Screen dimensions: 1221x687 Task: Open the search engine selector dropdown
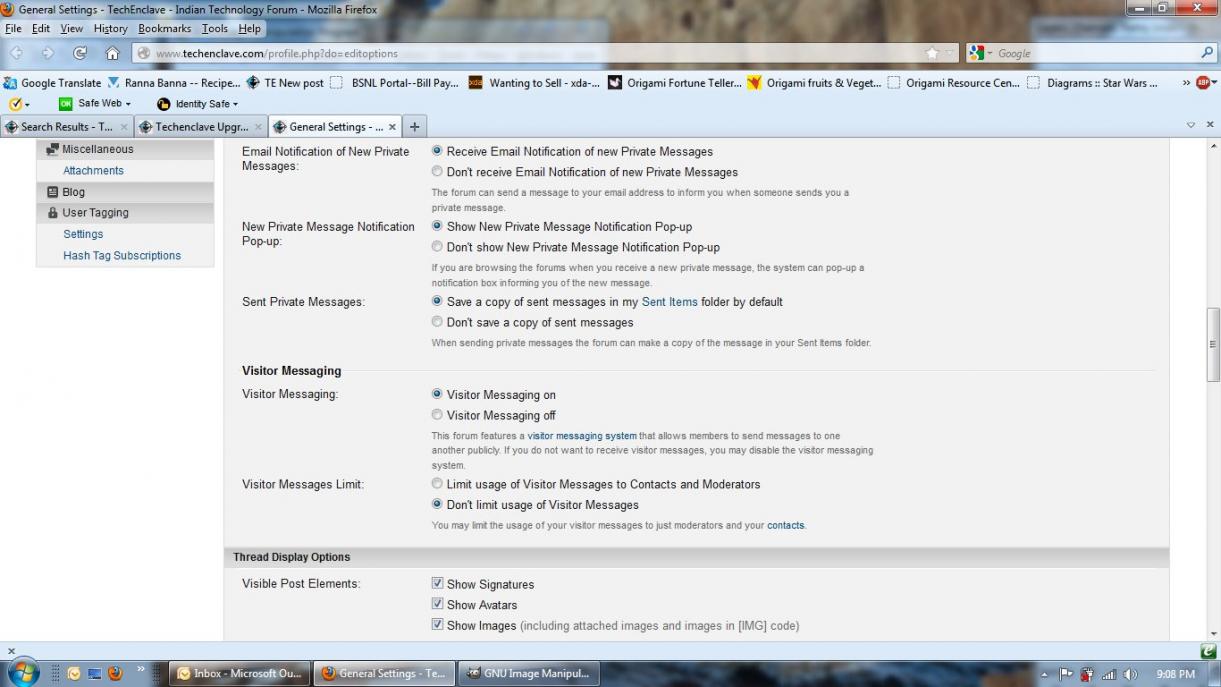coord(990,53)
